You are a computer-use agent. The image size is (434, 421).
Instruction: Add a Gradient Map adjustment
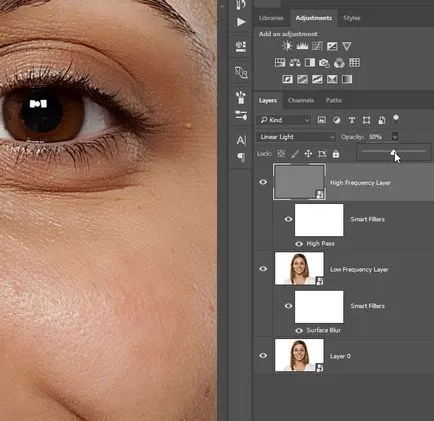[347, 79]
